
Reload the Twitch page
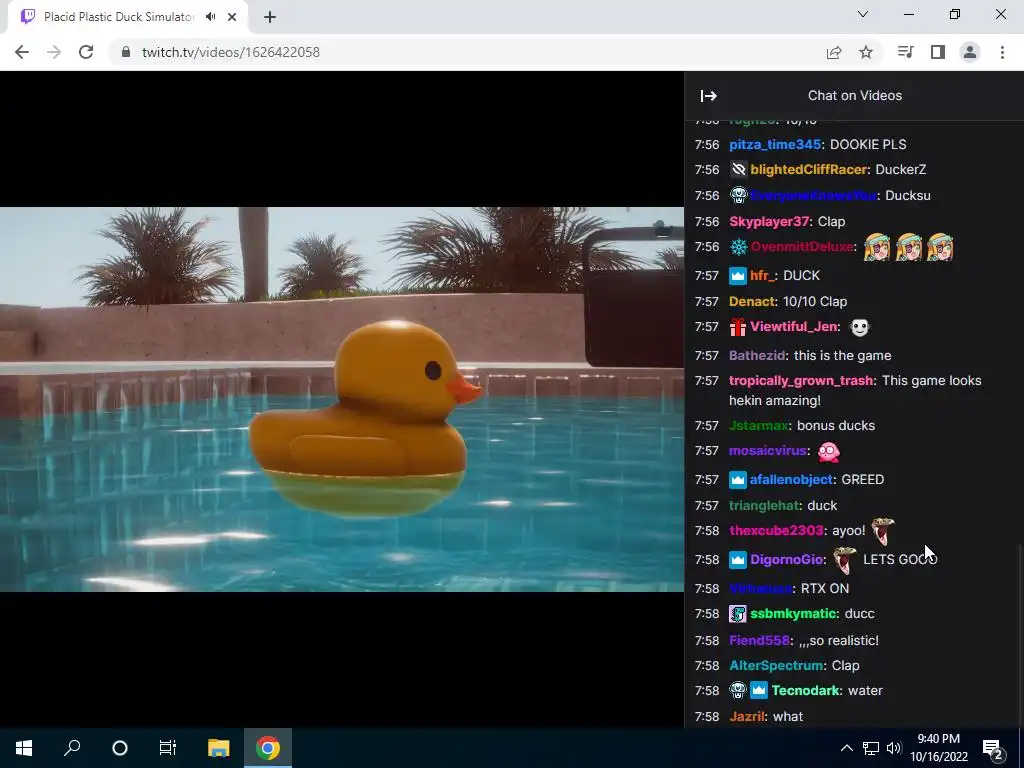click(86, 52)
